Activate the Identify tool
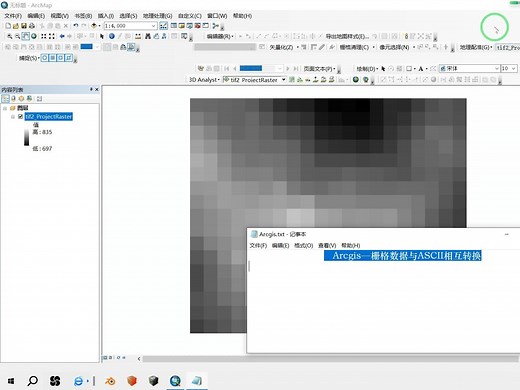Screen dimensions: 520x390 click(112, 36)
